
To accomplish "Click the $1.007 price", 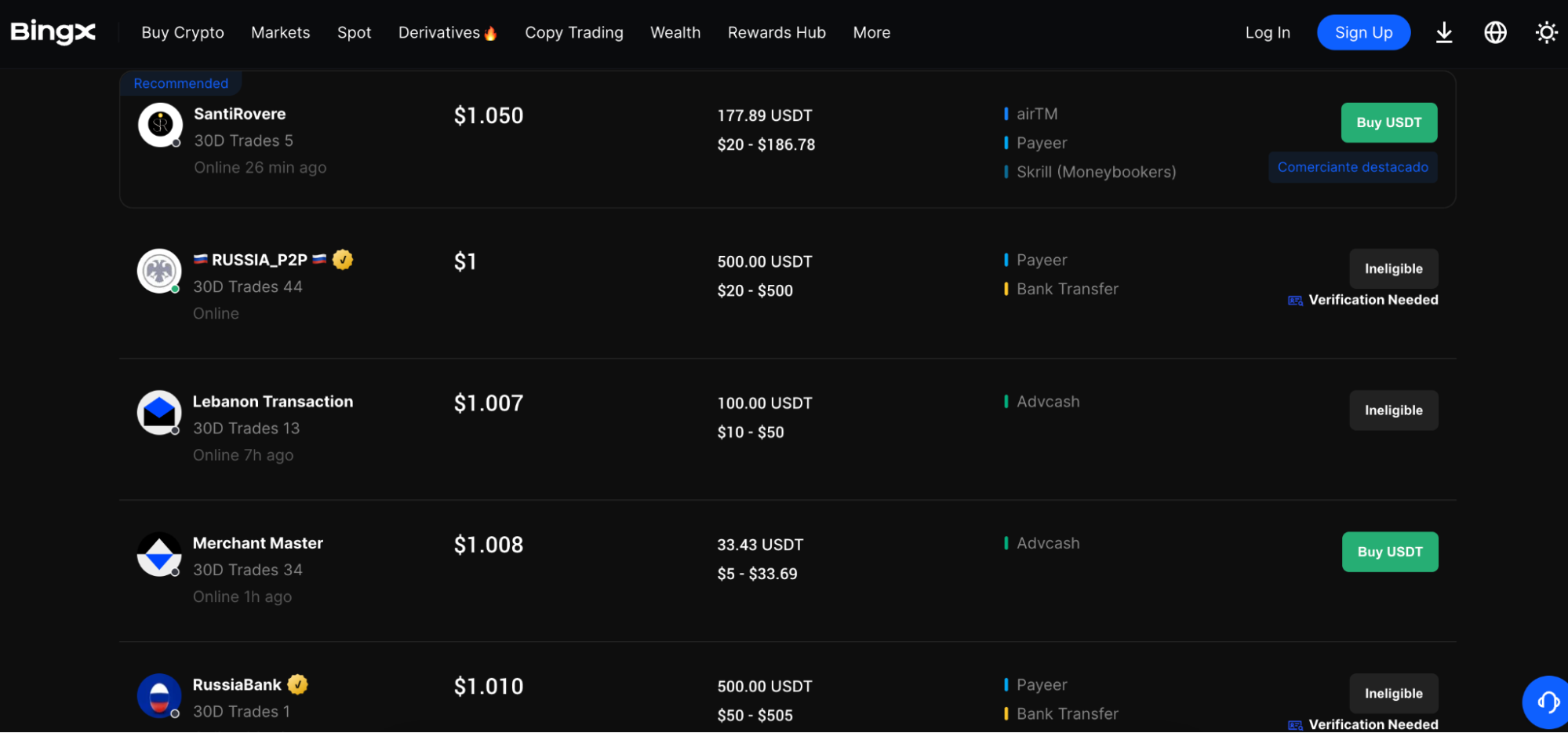I will point(489,403).
